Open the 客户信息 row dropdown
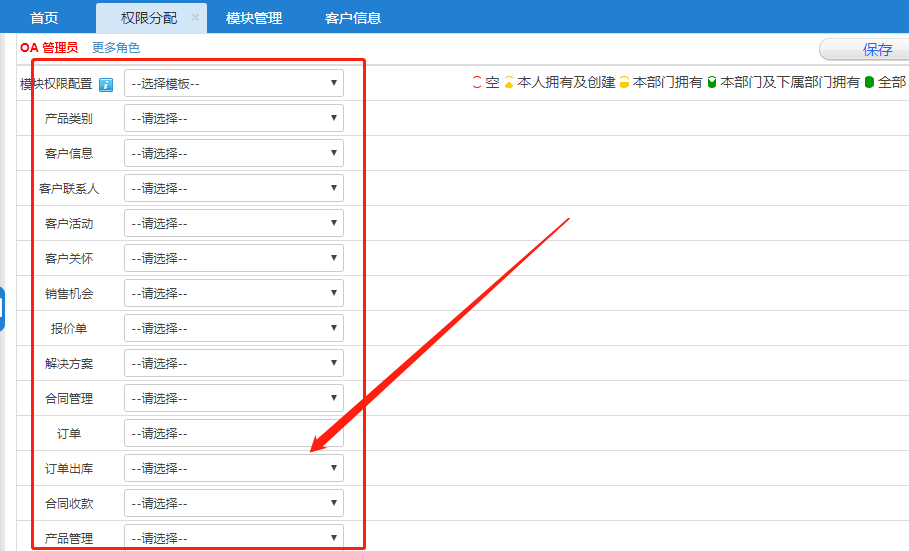Screen dimensions: 909x551 point(234,154)
